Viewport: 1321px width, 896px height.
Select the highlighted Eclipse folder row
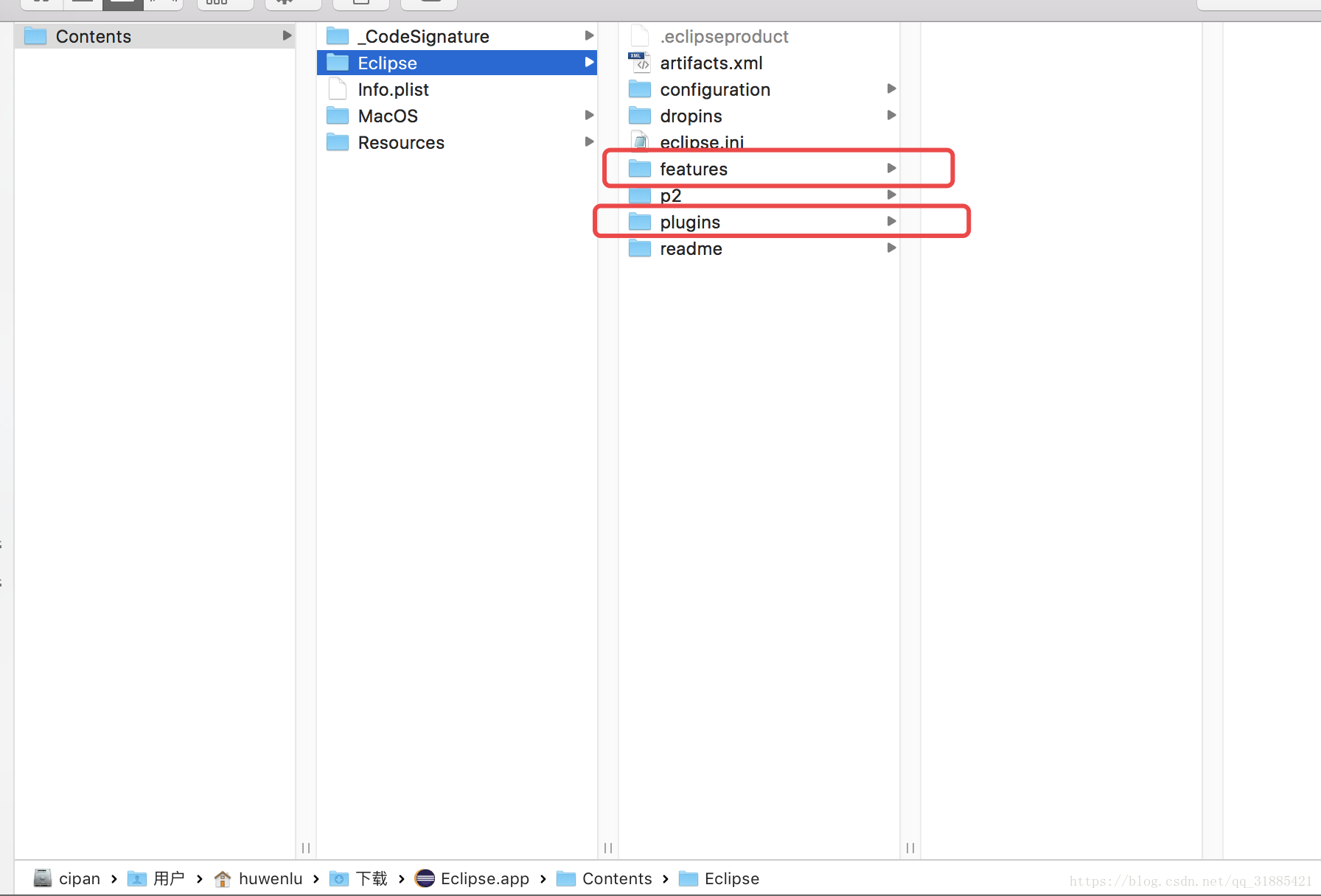457,63
